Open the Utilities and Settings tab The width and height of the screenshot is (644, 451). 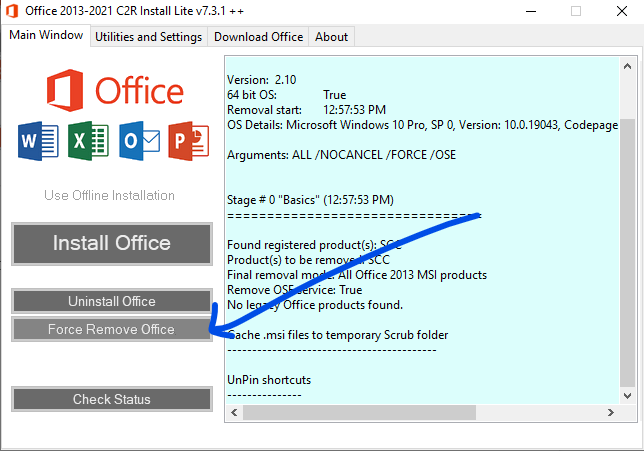point(149,37)
